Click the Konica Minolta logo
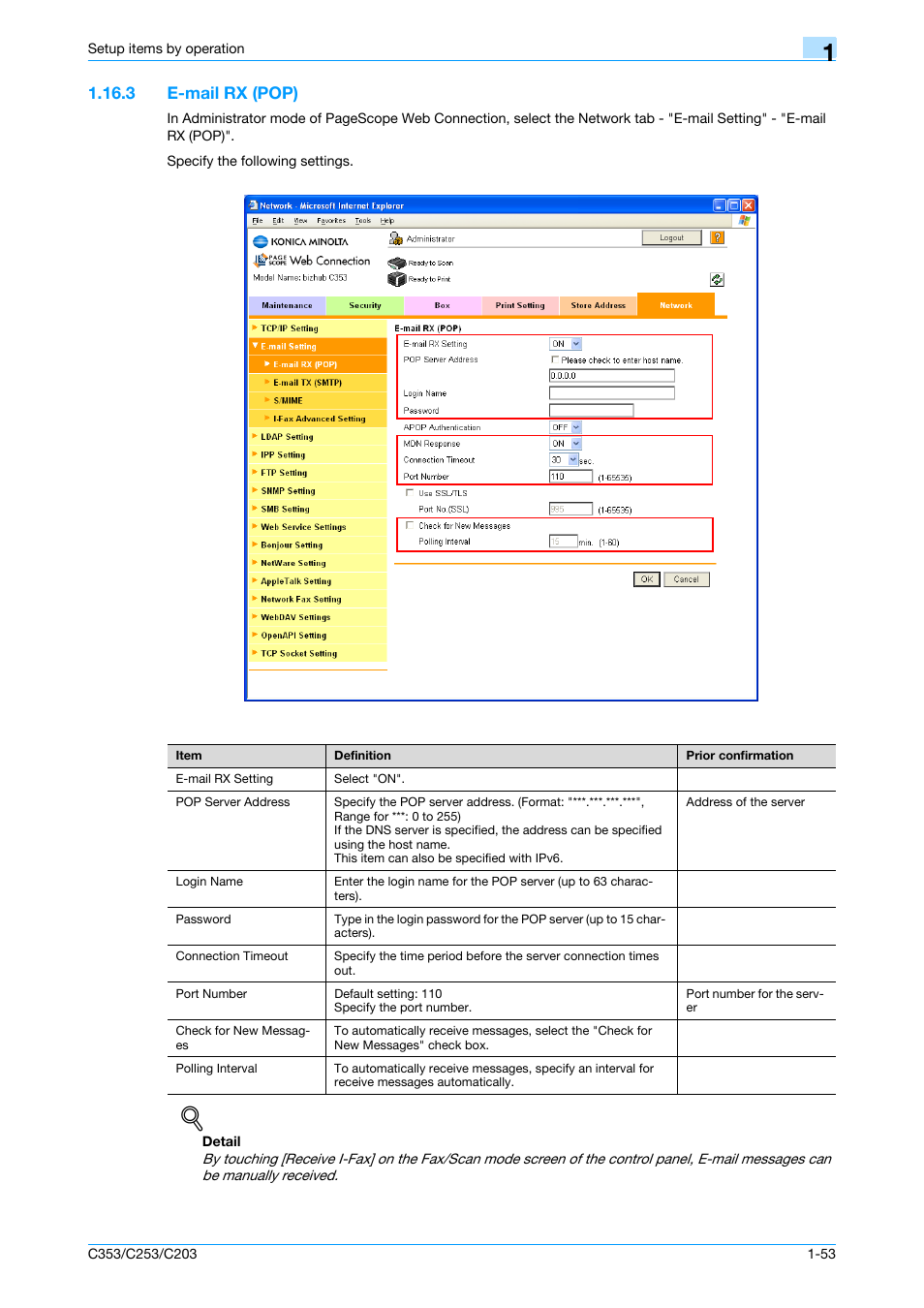Viewport: 924px width, 1308px height. pyautogui.click(x=300, y=241)
